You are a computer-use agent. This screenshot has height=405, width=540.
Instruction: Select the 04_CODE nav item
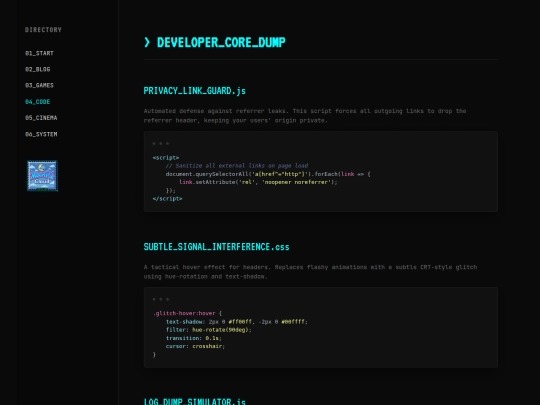38,102
